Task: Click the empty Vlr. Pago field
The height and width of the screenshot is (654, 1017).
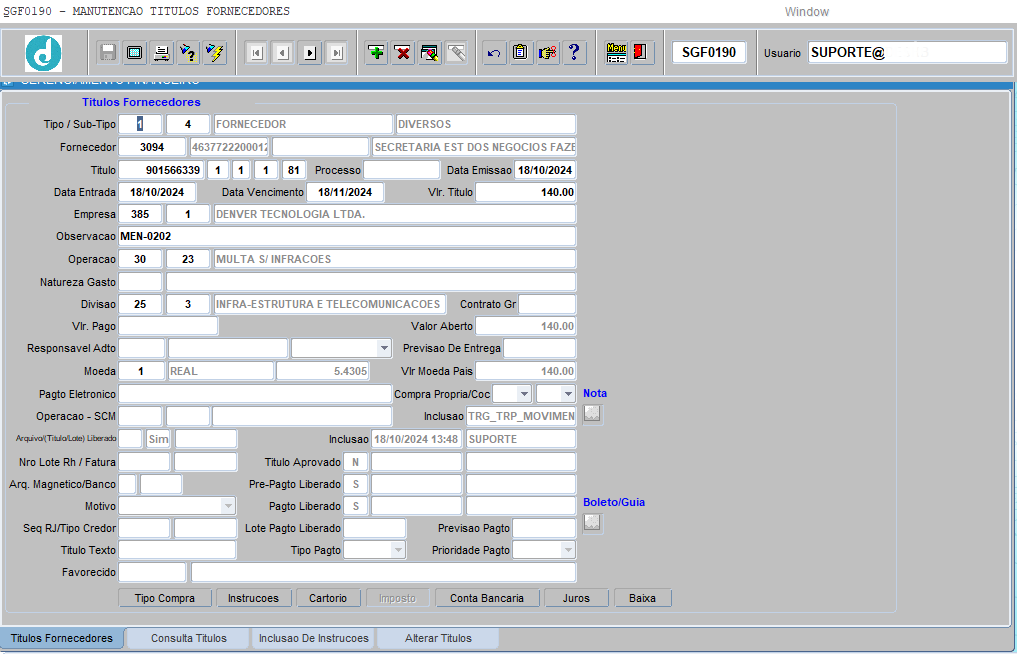Action: [169, 326]
